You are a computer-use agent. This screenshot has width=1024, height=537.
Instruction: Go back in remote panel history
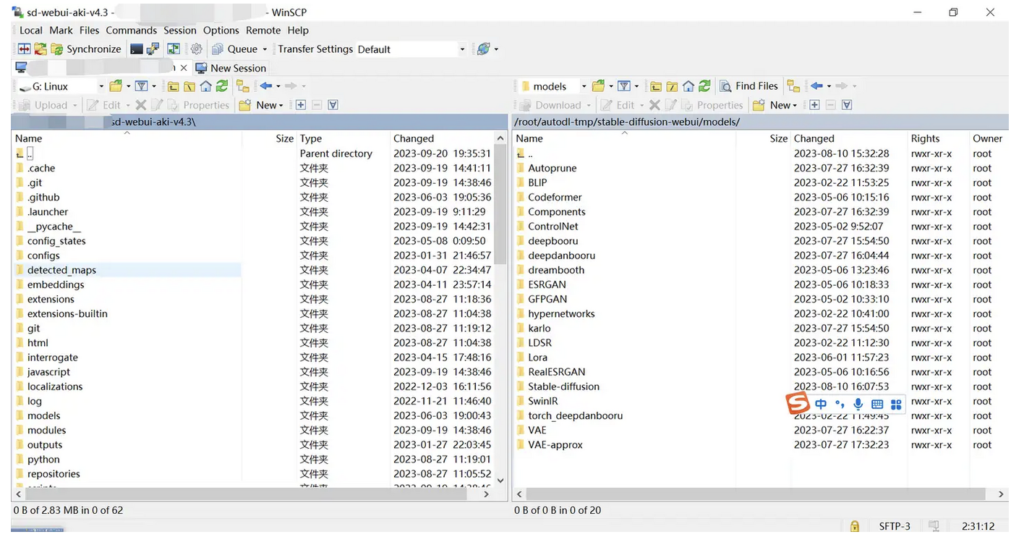tap(816, 86)
